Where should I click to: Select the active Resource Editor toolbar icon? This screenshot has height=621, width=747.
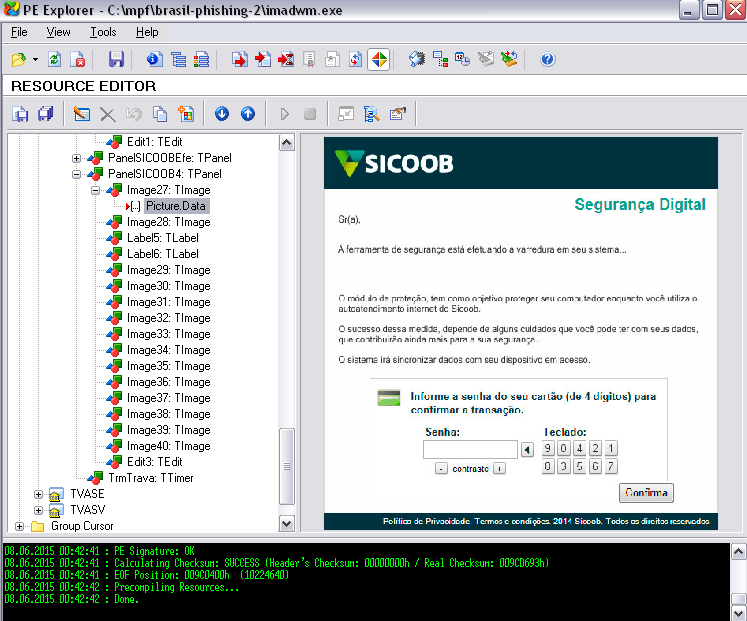379,60
